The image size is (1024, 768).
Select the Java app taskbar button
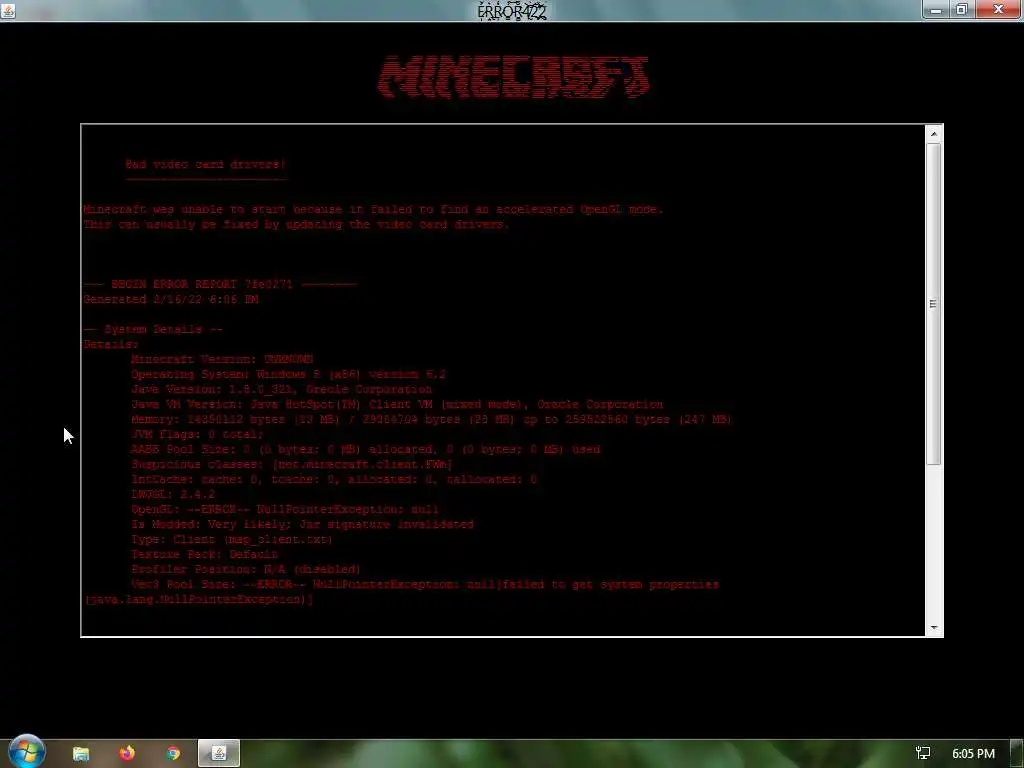(219, 754)
